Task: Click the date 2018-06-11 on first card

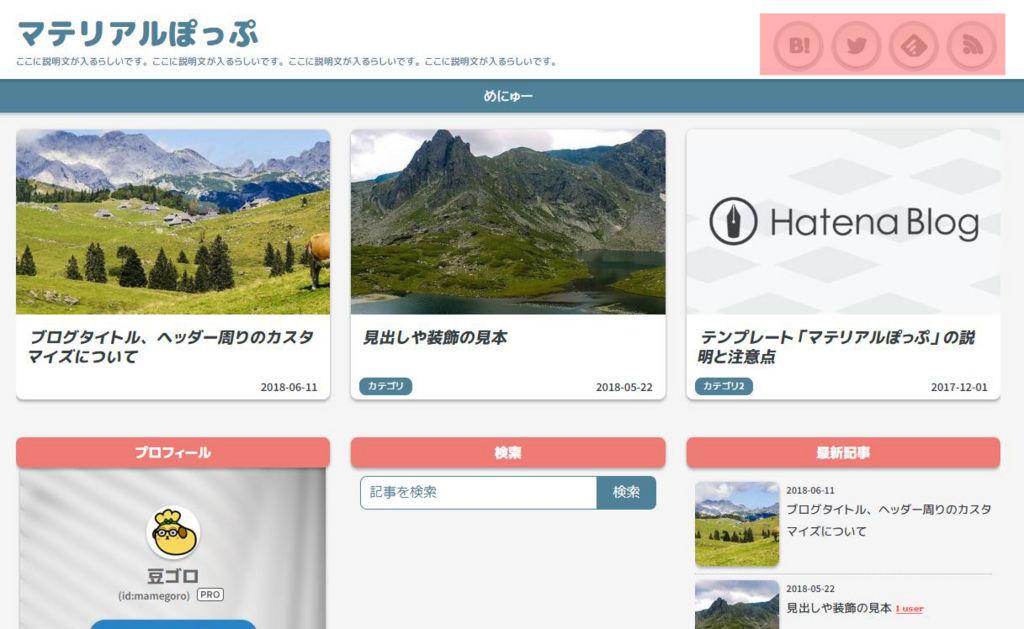Action: click(289, 387)
